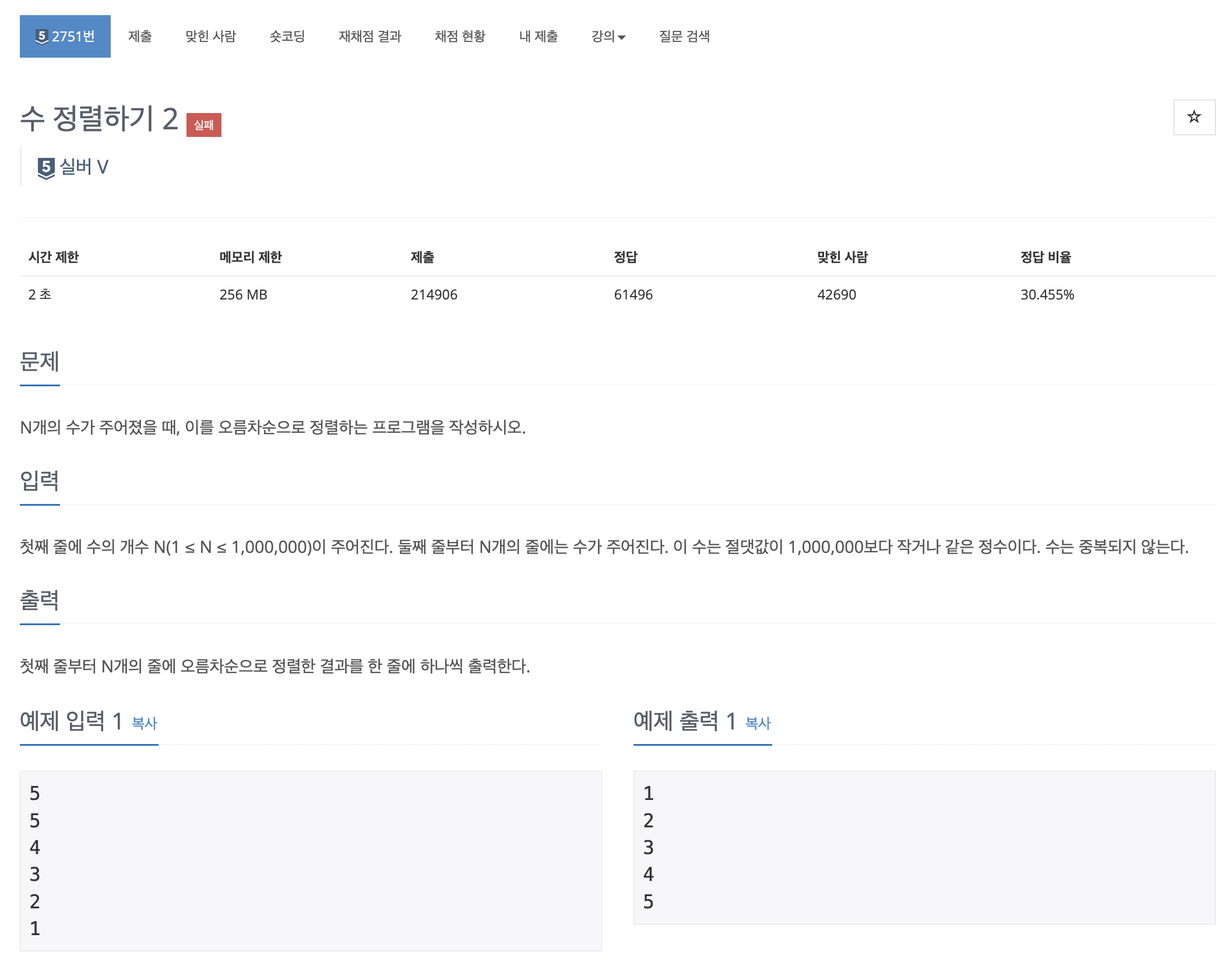Go to the 숏코딩 tab

click(x=287, y=36)
